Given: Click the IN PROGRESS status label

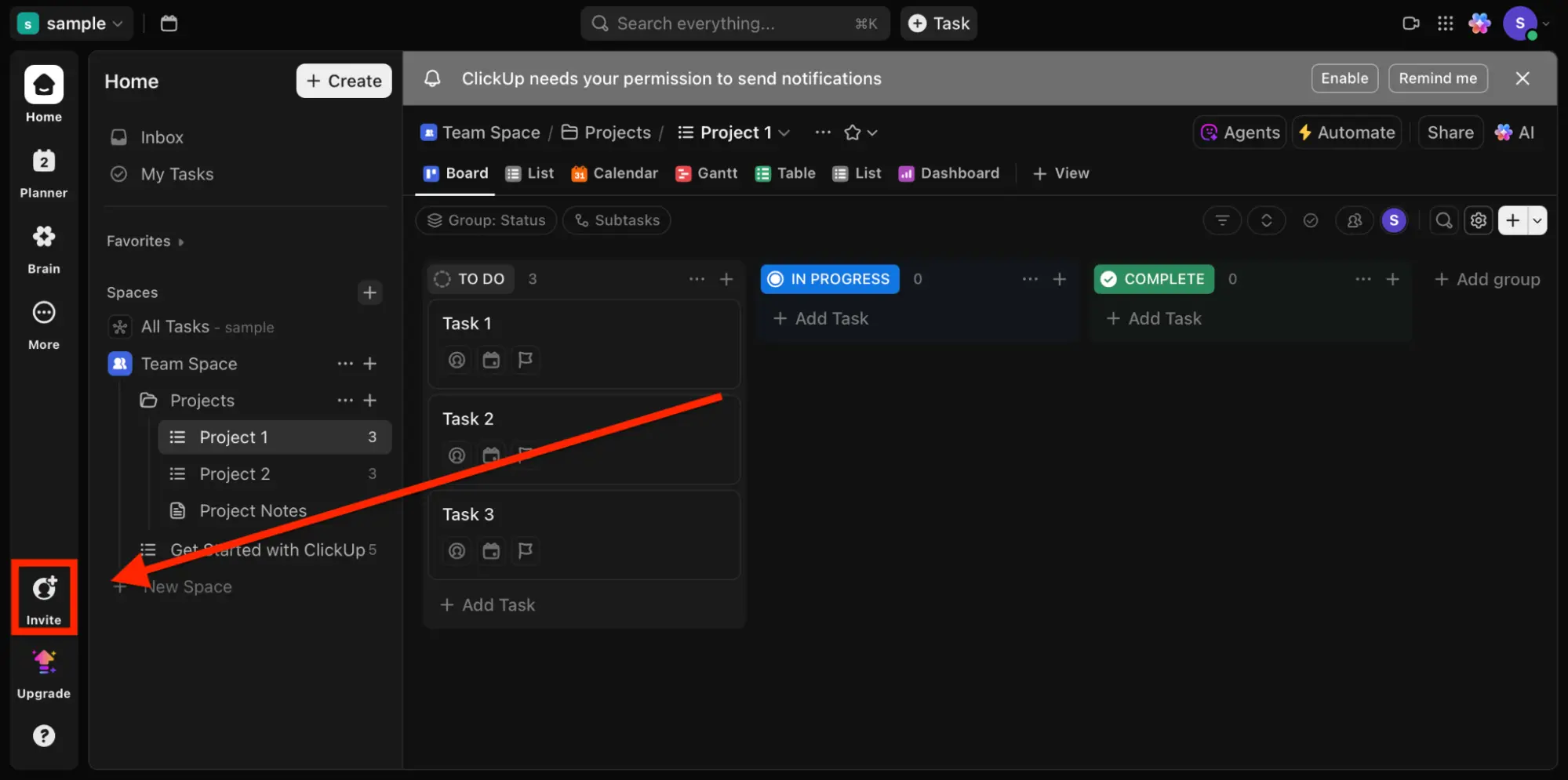Looking at the screenshot, I should point(830,279).
